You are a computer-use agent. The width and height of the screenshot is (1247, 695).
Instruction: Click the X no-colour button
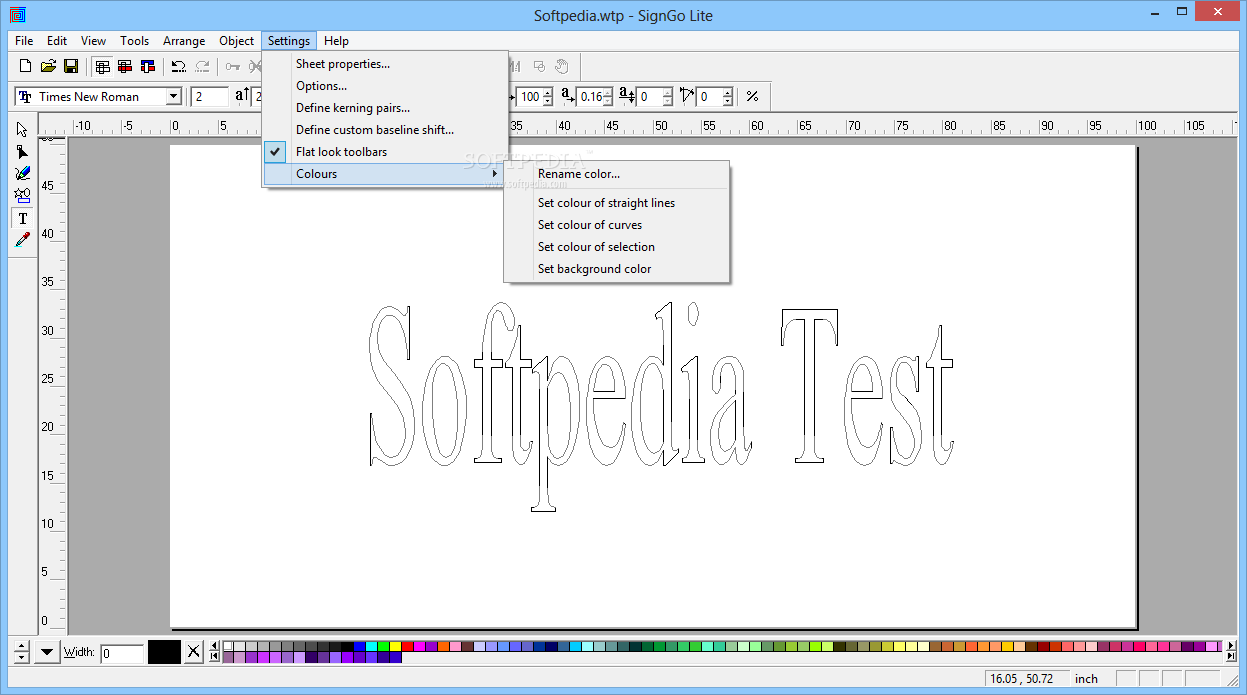point(194,652)
